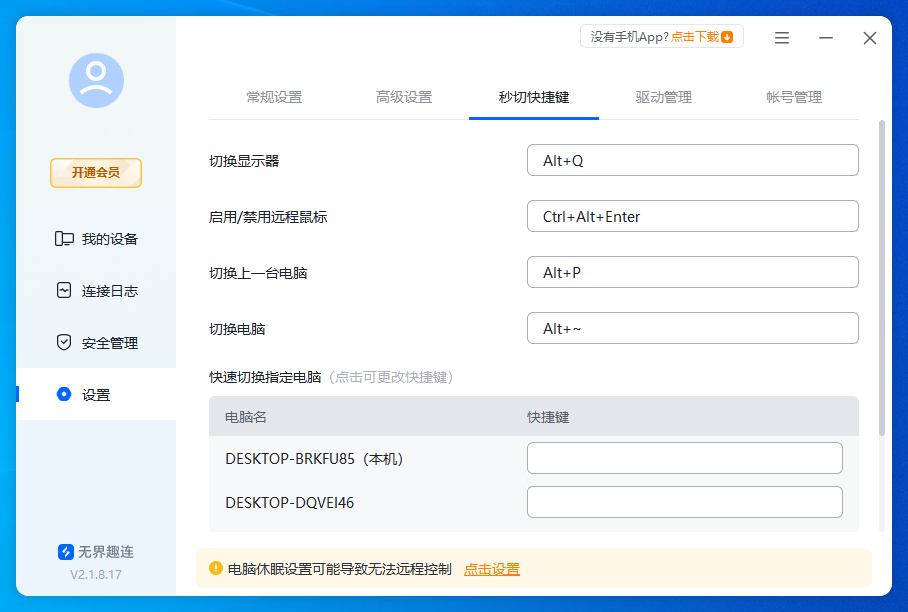Click the warning icon in the sleep notice

pyautogui.click(x=219, y=569)
